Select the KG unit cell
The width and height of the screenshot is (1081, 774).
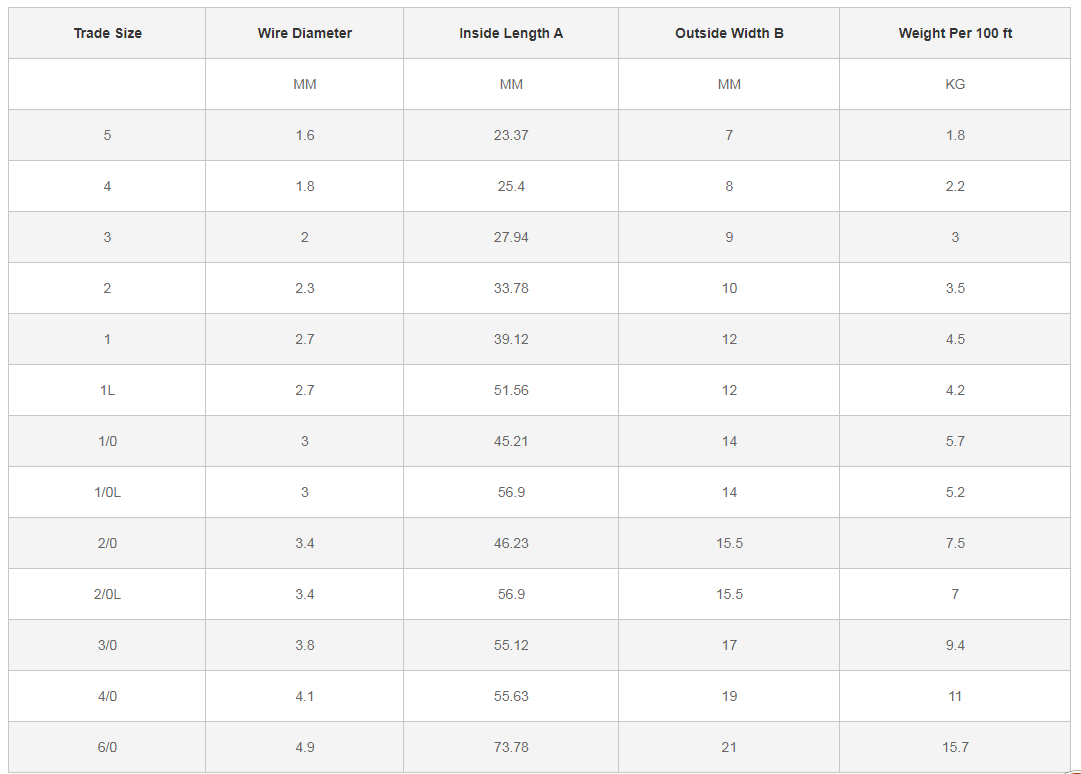point(955,84)
